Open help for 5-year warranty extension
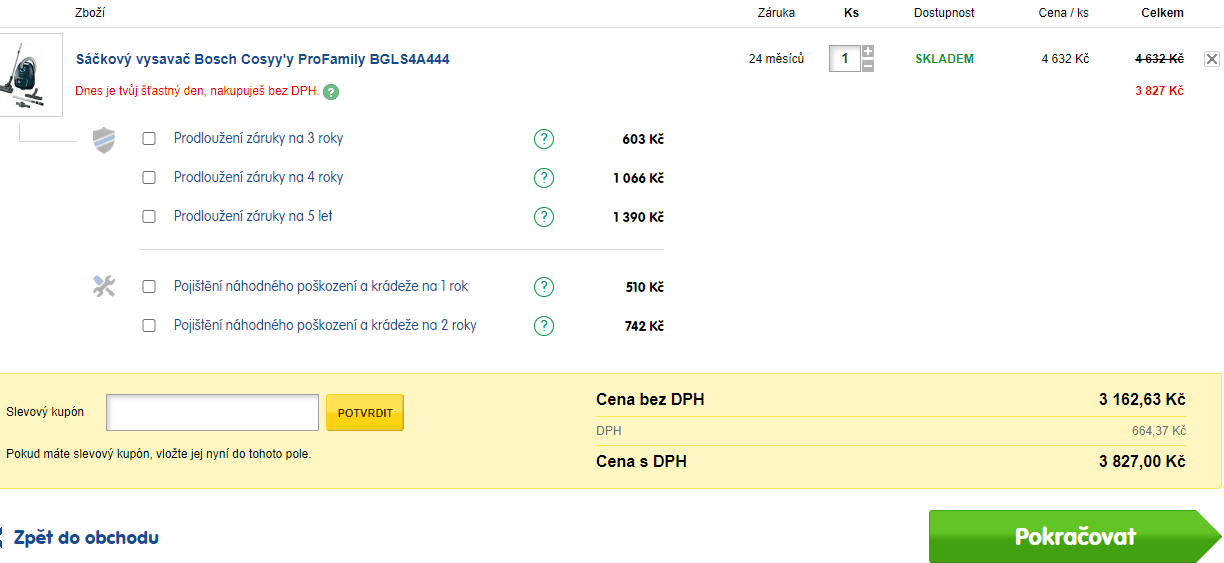The height and width of the screenshot is (563, 1224). pos(544,217)
